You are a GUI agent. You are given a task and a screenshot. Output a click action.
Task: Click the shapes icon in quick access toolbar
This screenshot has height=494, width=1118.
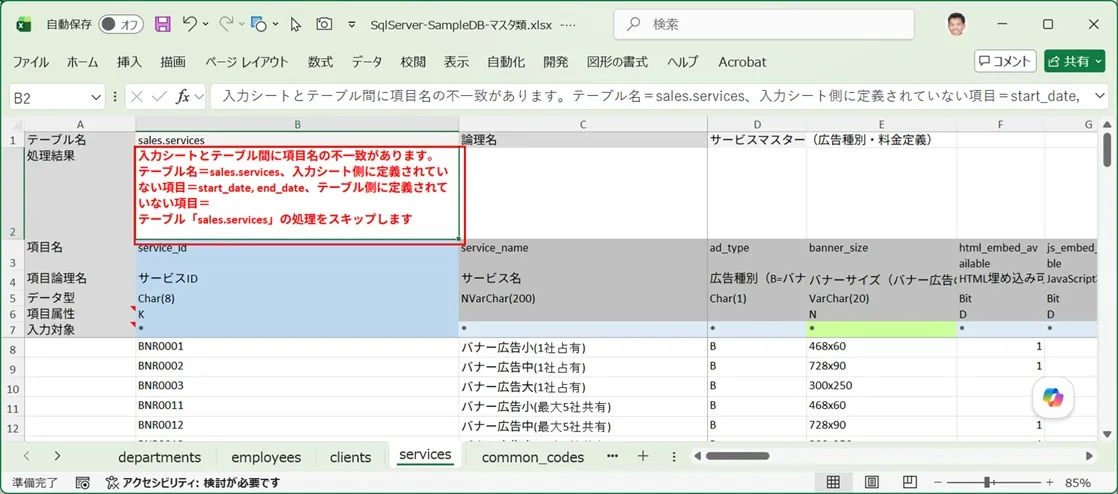259,24
